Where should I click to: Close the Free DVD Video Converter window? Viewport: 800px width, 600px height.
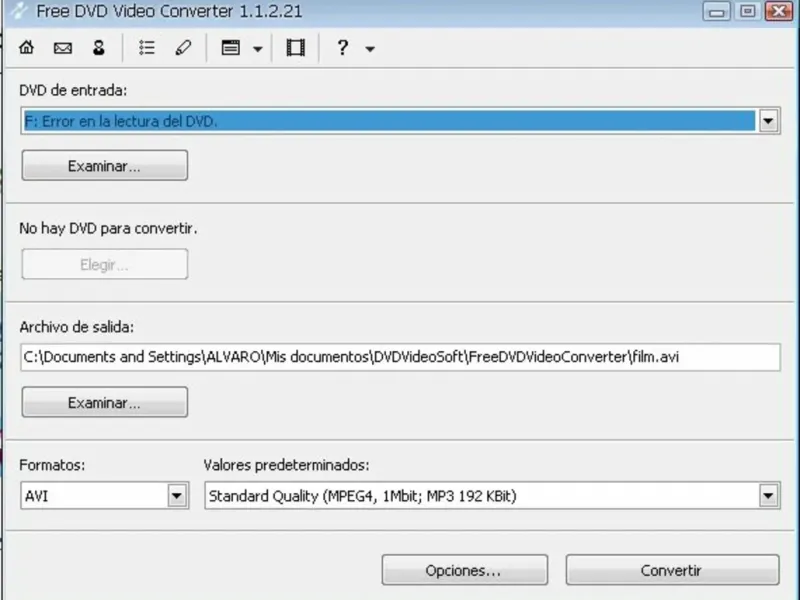point(779,11)
